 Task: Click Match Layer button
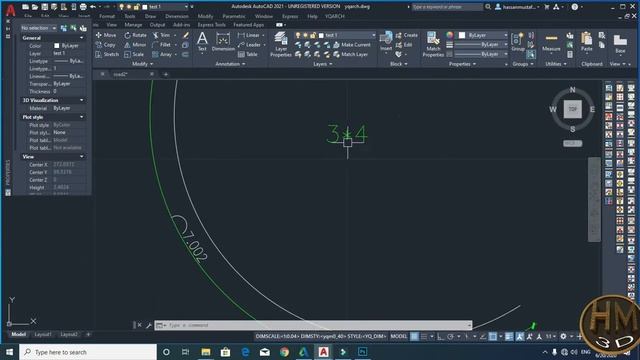coord(351,54)
